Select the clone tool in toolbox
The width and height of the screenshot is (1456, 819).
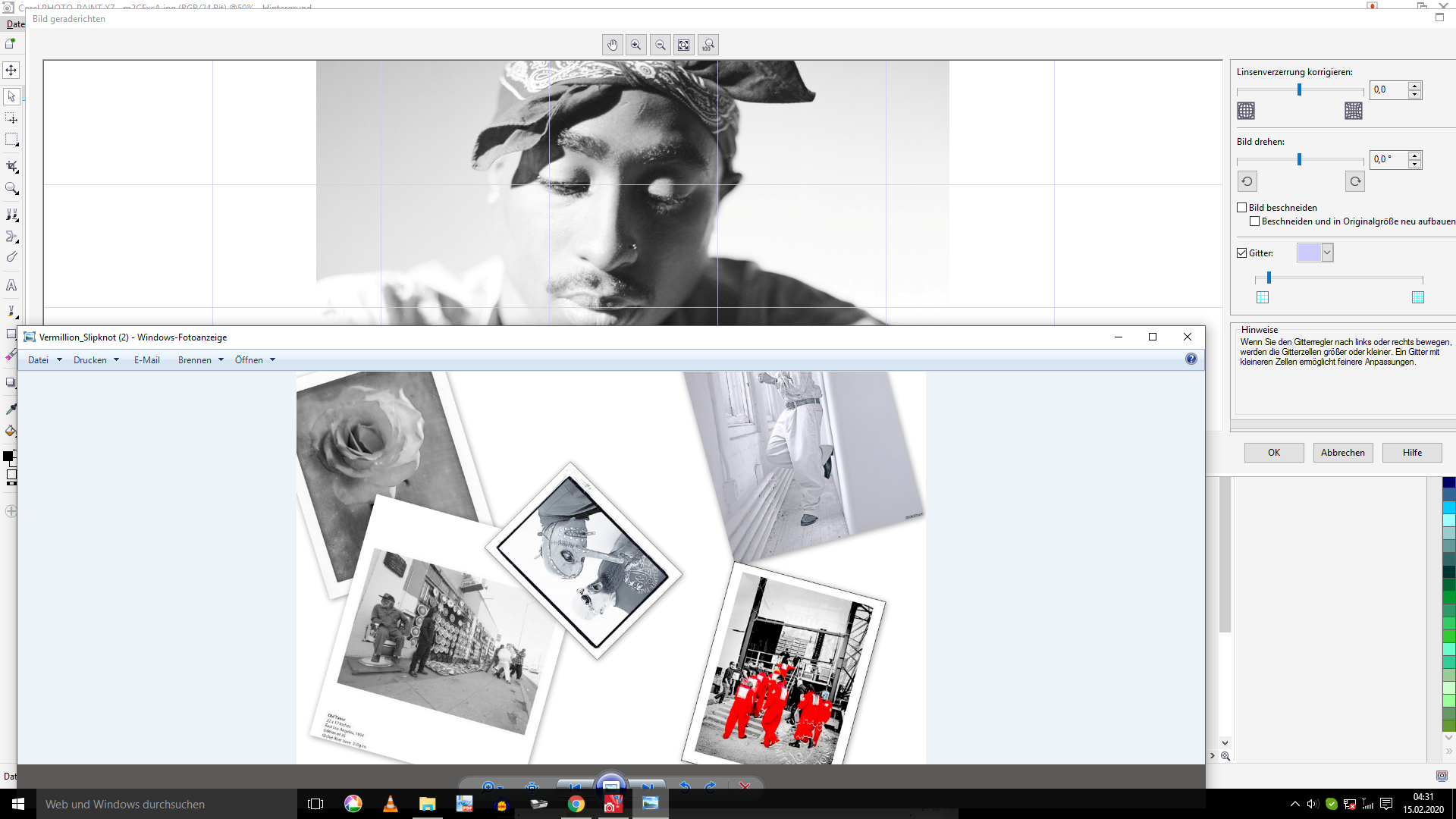tap(11, 215)
